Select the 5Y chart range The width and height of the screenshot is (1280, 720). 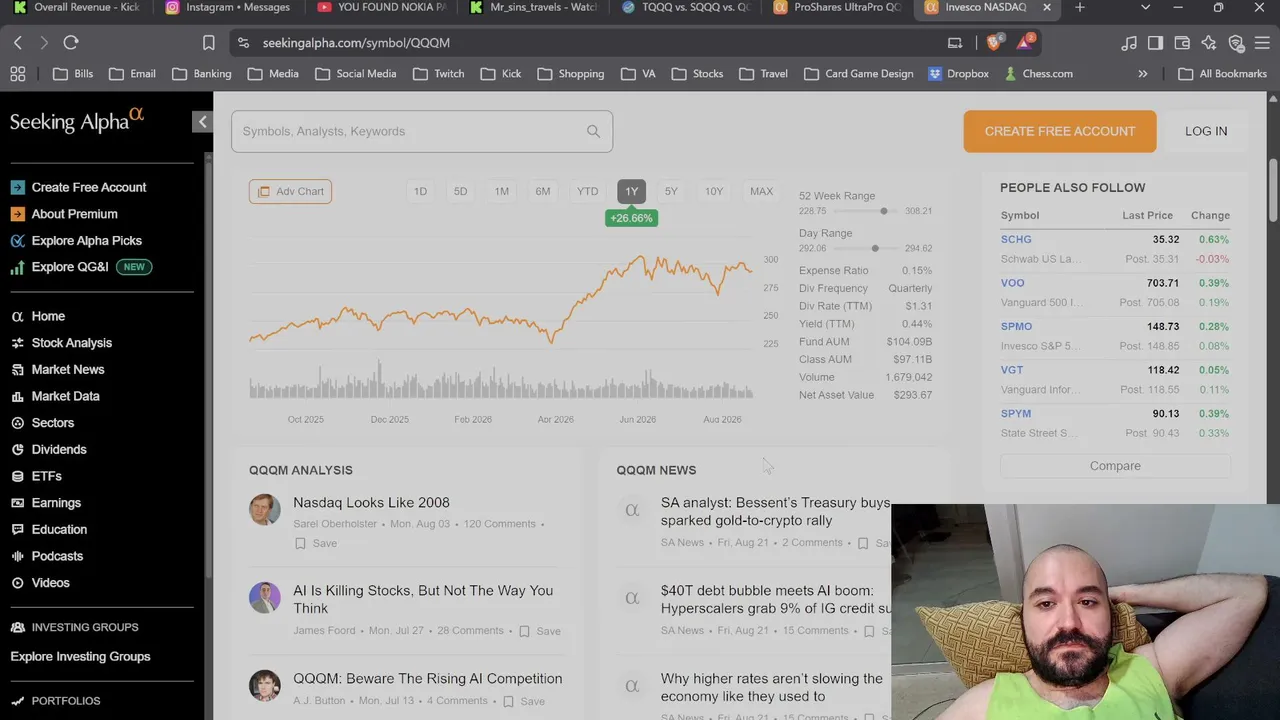point(671,191)
